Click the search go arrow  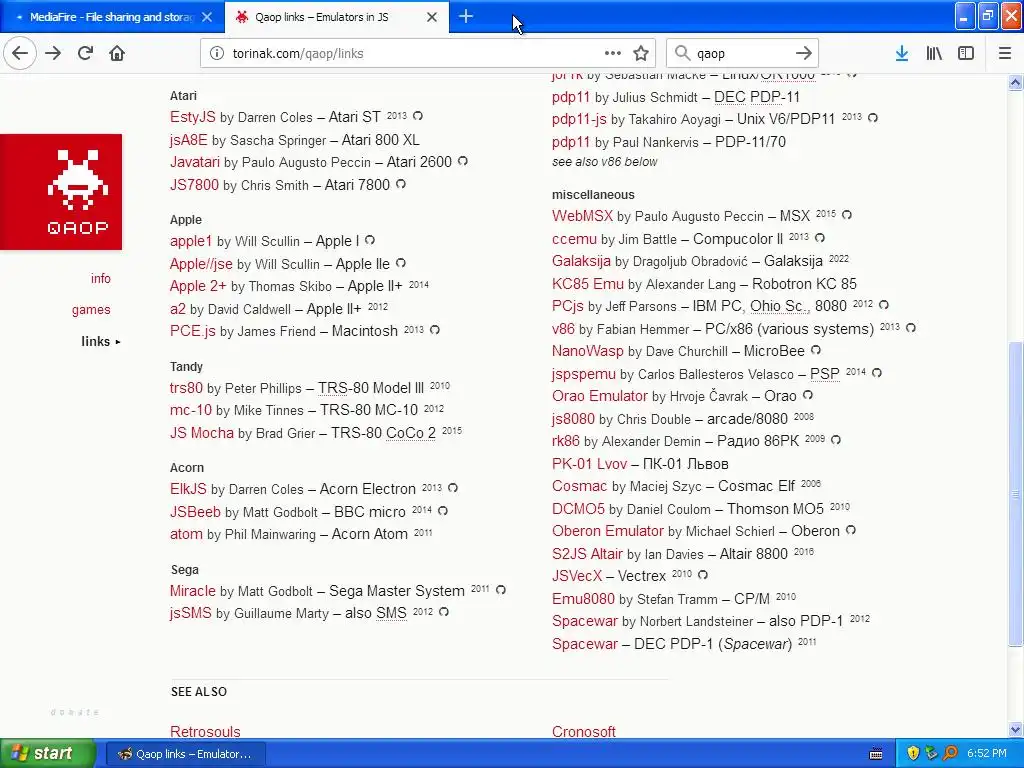[804, 54]
